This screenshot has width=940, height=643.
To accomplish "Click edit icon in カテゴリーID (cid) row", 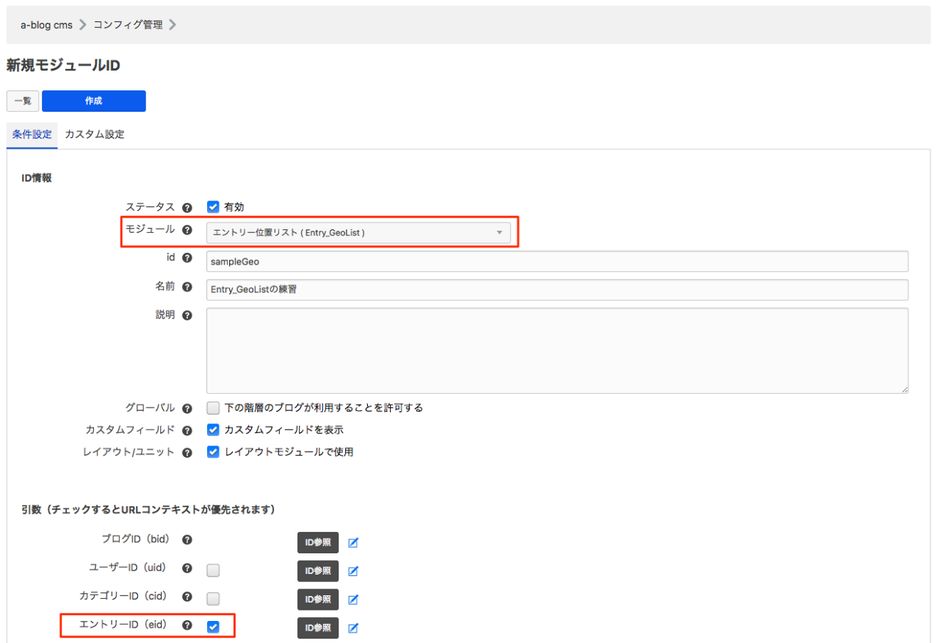I will 353,600.
